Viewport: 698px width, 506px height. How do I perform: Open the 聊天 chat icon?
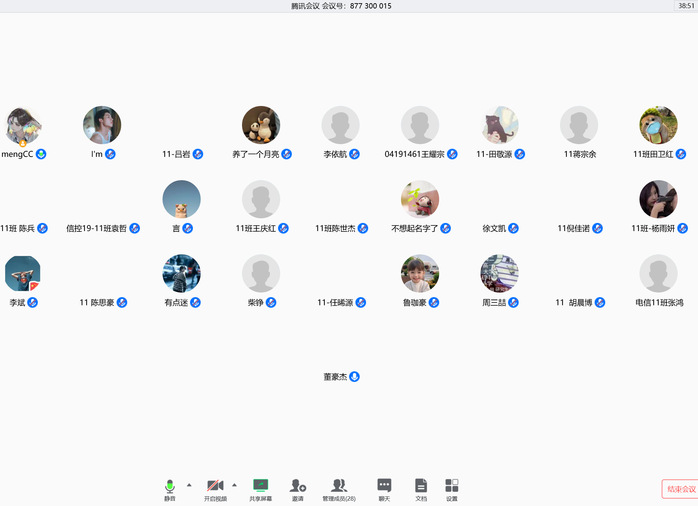(384, 486)
